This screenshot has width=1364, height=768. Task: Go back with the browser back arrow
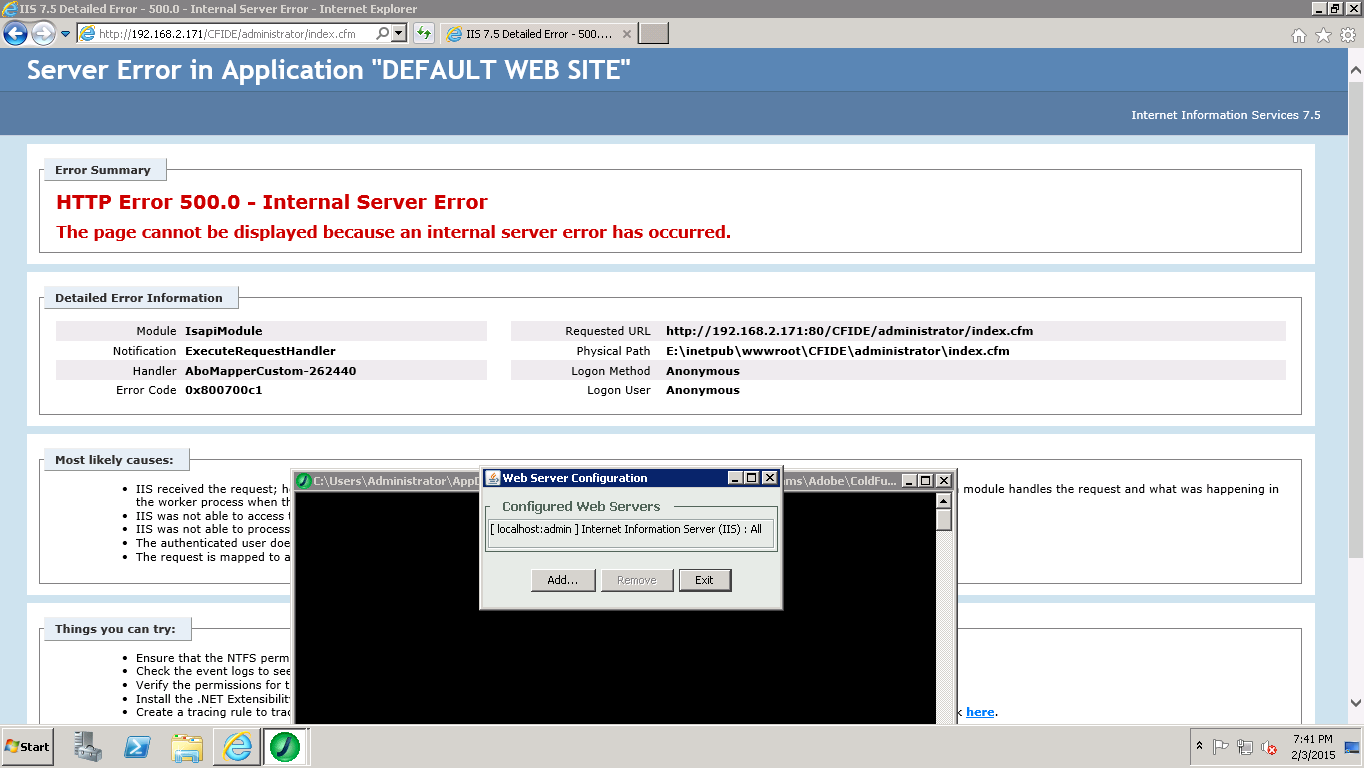coord(16,34)
